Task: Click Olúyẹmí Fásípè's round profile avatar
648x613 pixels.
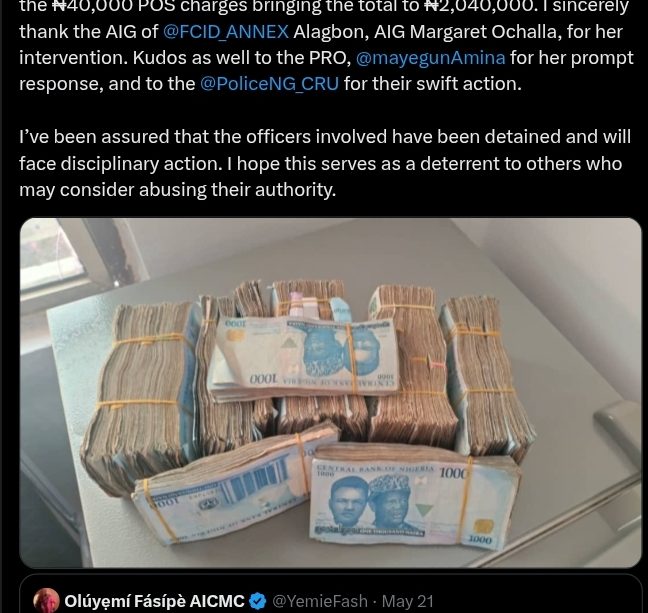Action: pyautogui.click(x=47, y=600)
